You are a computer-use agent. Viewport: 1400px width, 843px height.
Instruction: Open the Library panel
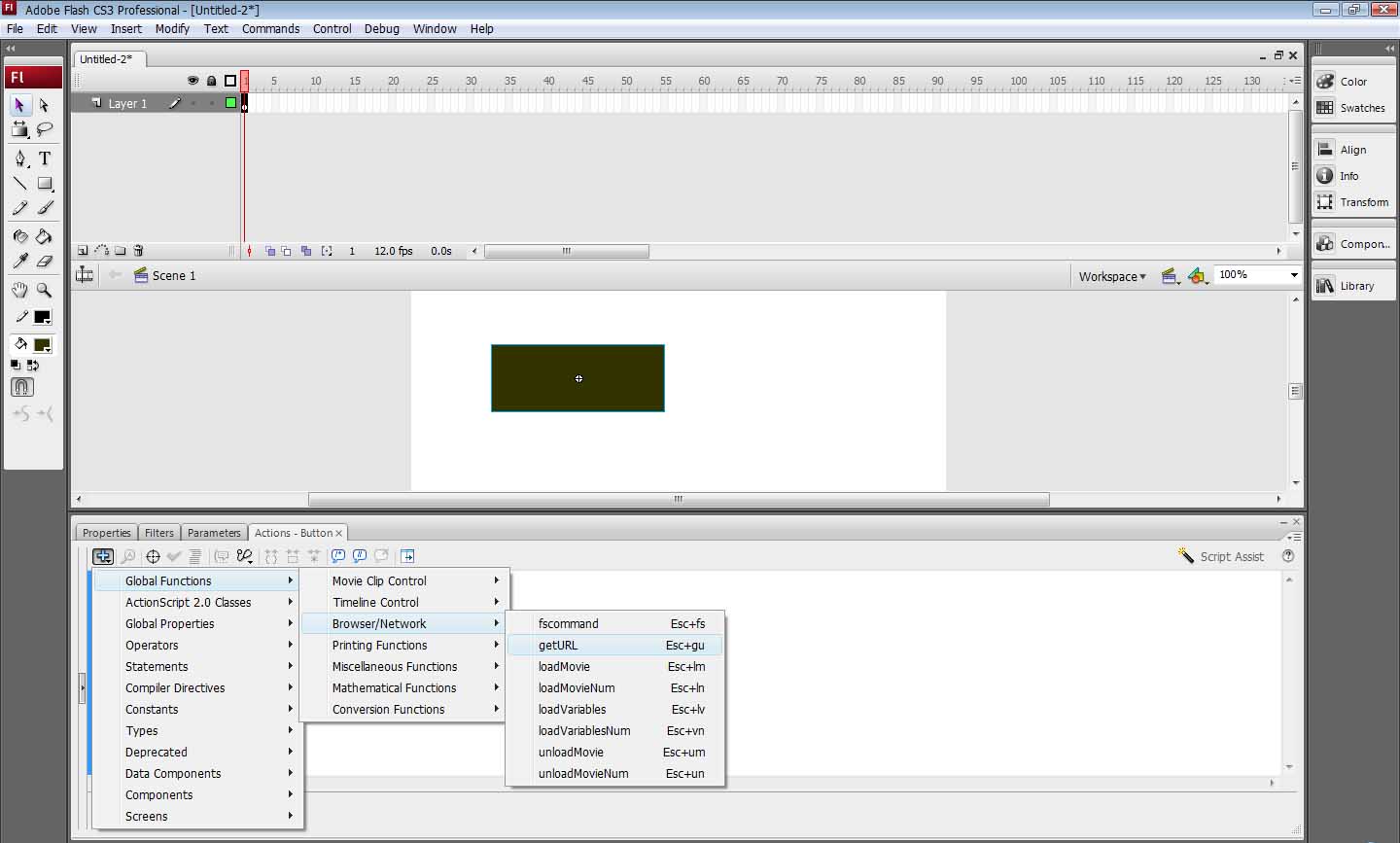(x=1355, y=286)
